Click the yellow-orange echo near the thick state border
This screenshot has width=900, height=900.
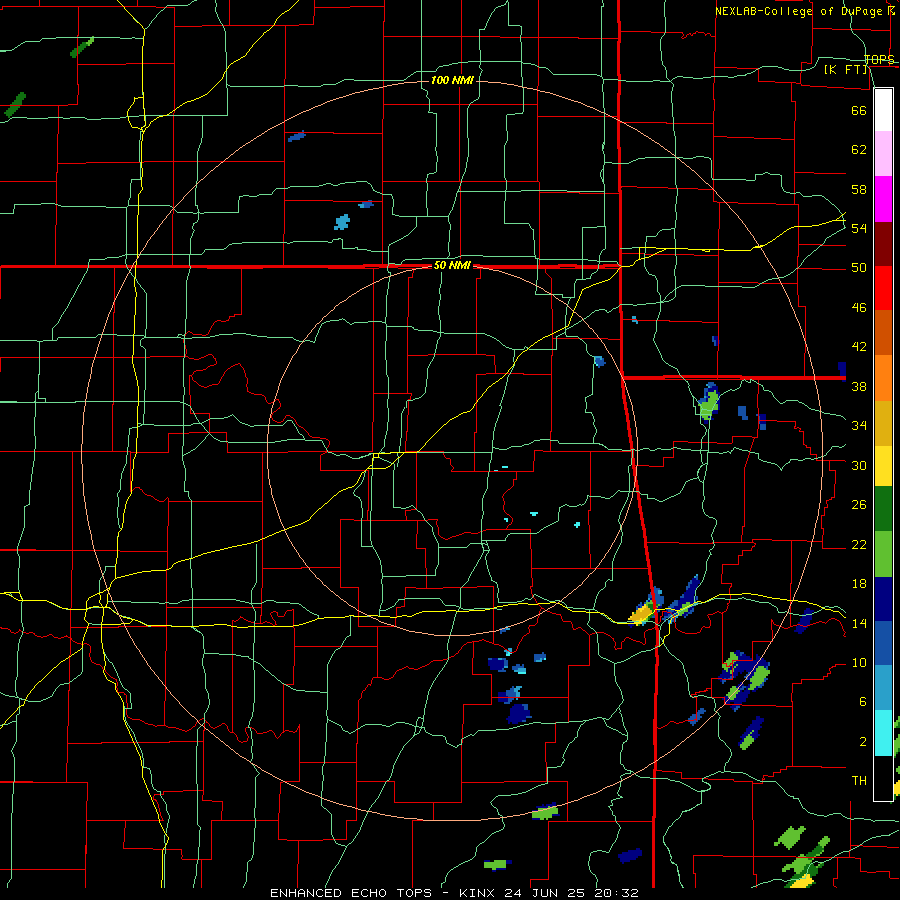pos(641,615)
